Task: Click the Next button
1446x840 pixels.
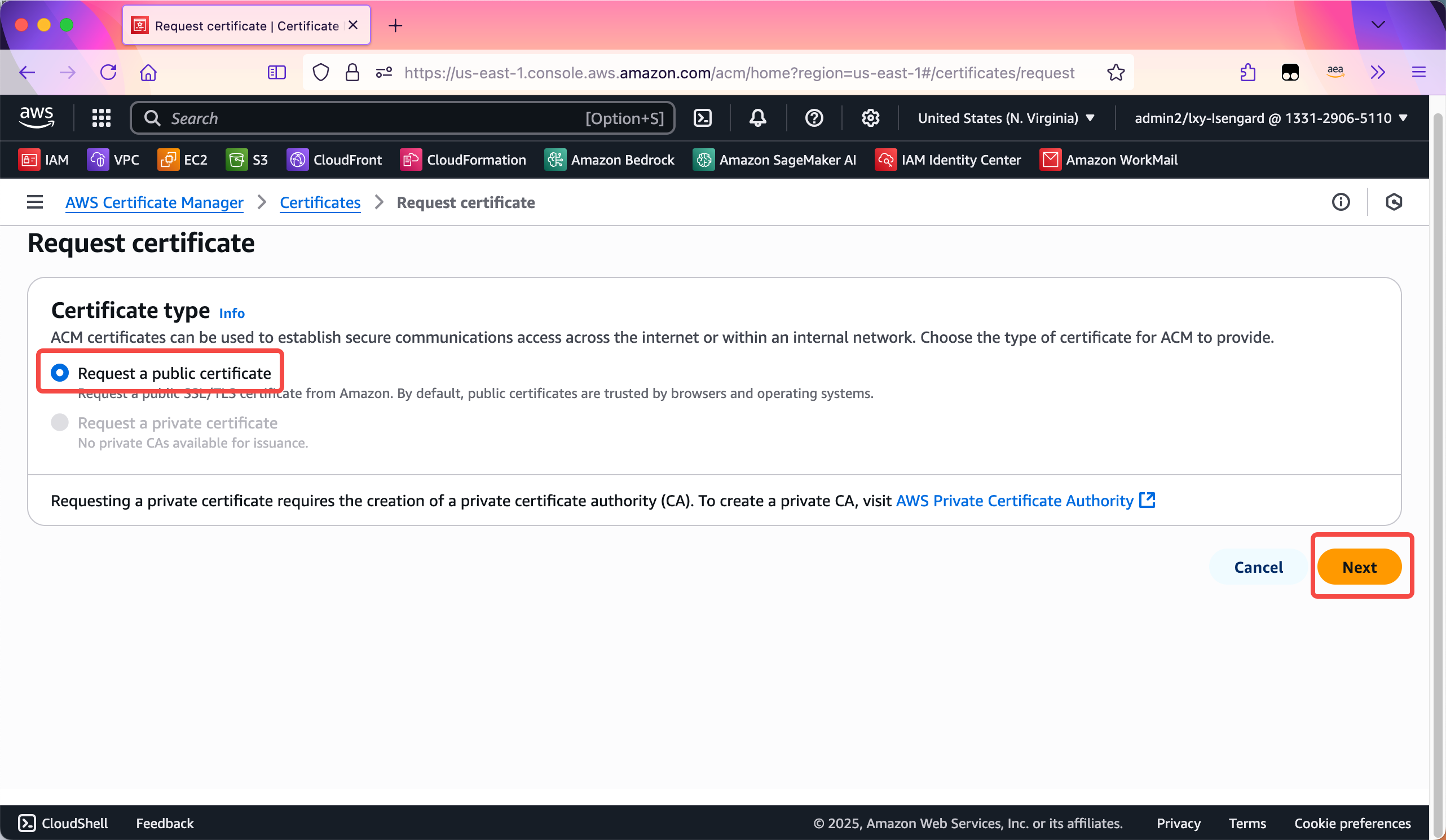Action: click(x=1359, y=567)
